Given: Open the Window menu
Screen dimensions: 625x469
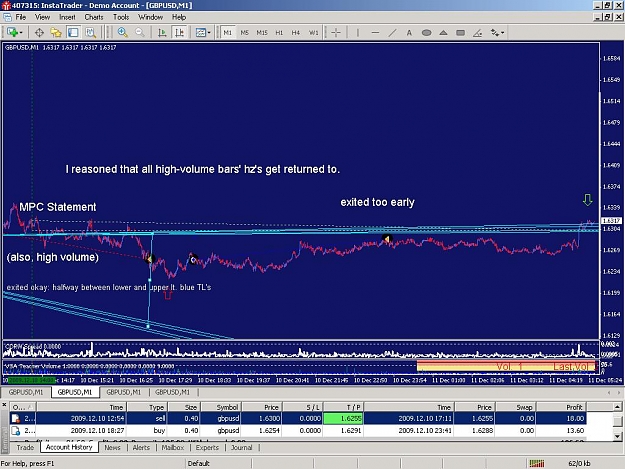Looking at the screenshot, I should [x=150, y=17].
